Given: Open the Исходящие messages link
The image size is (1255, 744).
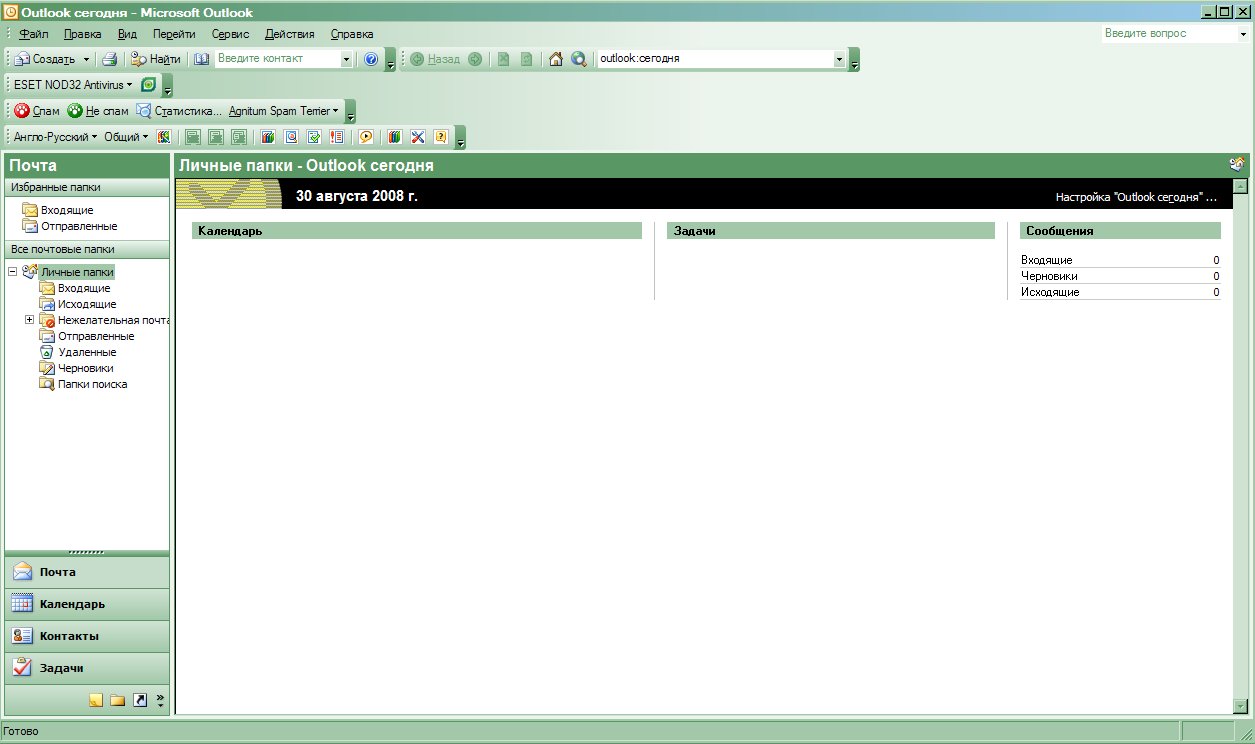Looking at the screenshot, I should tap(1050, 292).
